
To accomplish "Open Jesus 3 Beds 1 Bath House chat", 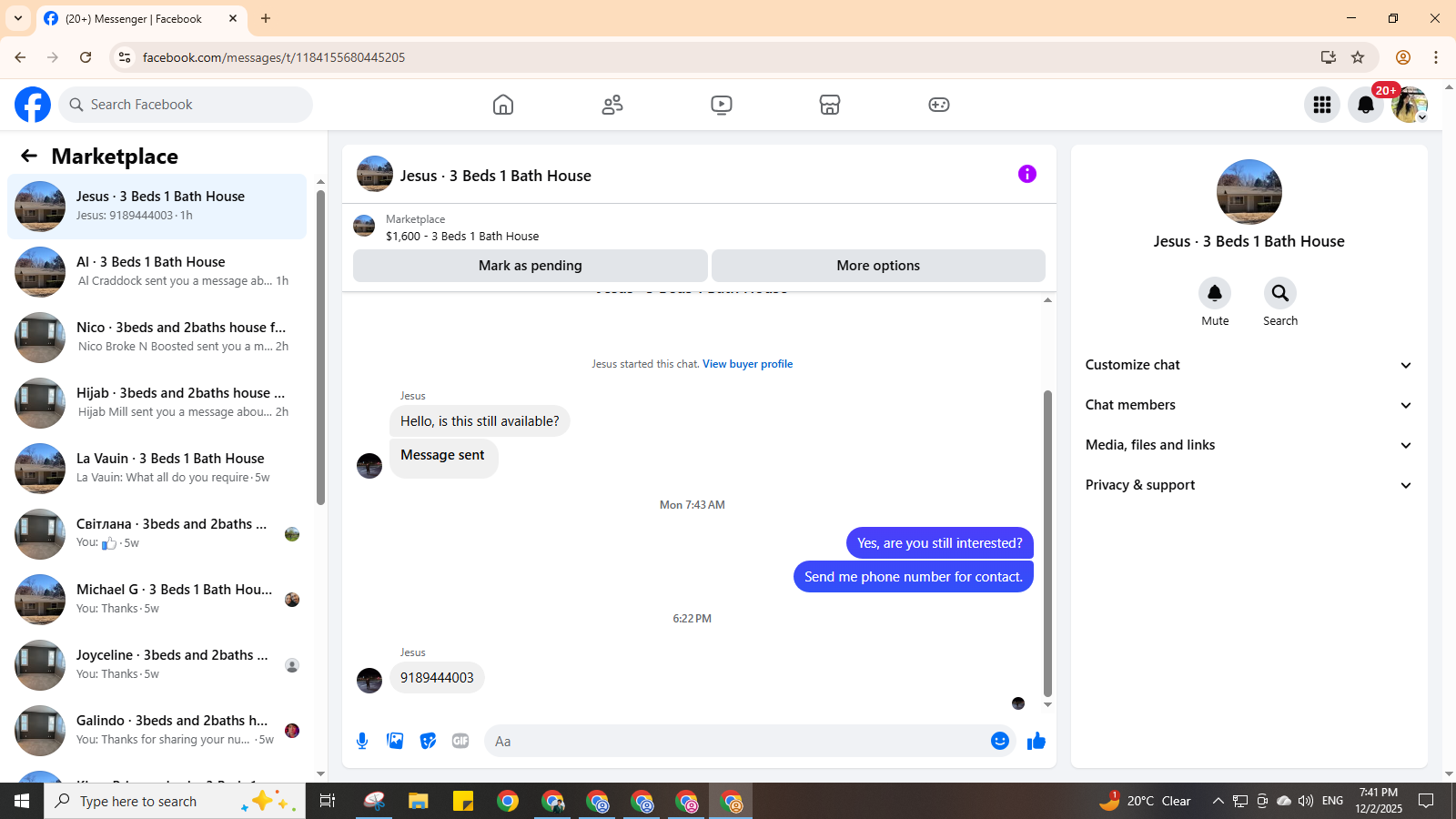I will [x=157, y=207].
